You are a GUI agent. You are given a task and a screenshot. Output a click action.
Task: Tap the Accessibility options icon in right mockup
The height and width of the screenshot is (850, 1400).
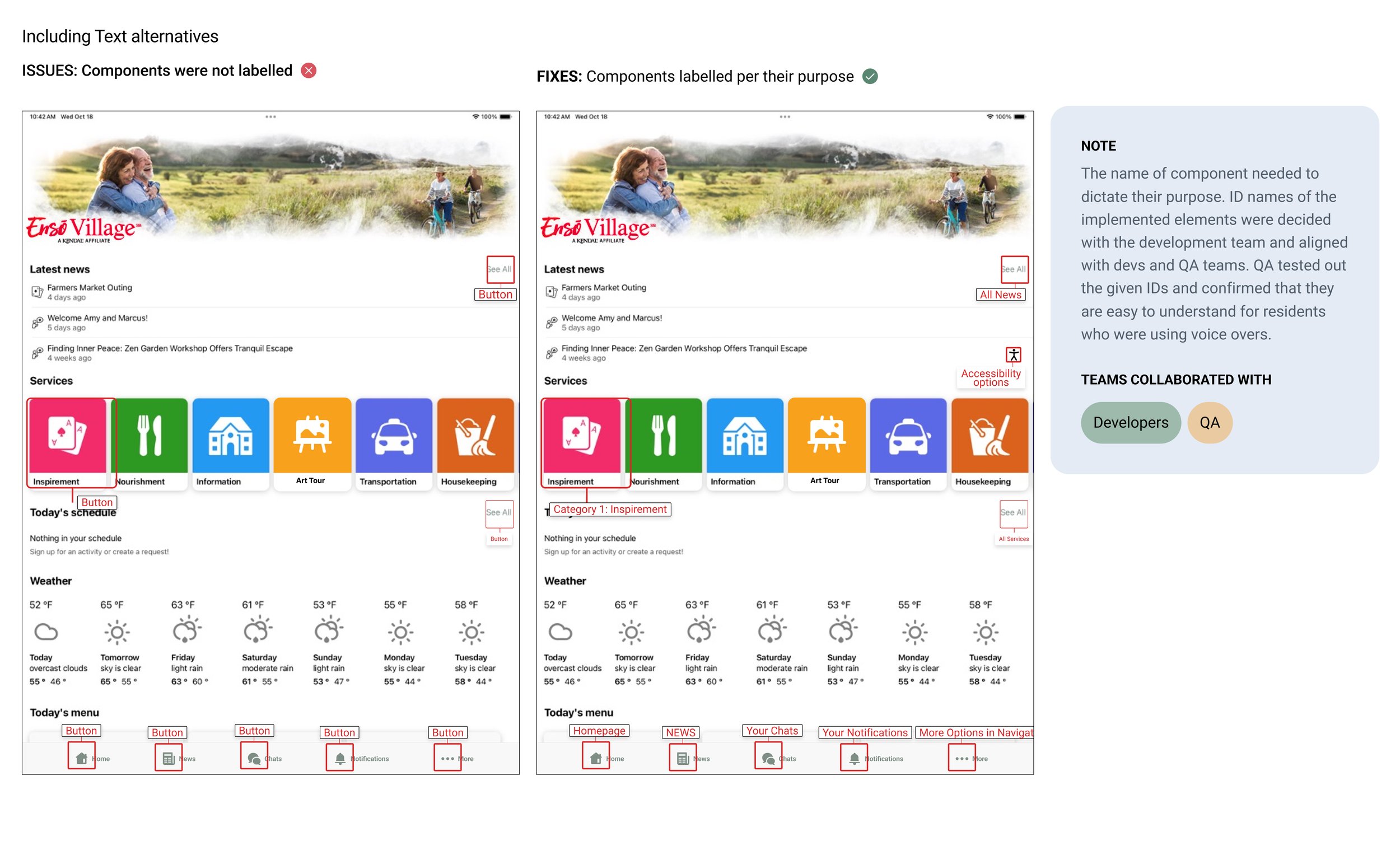click(x=1014, y=354)
